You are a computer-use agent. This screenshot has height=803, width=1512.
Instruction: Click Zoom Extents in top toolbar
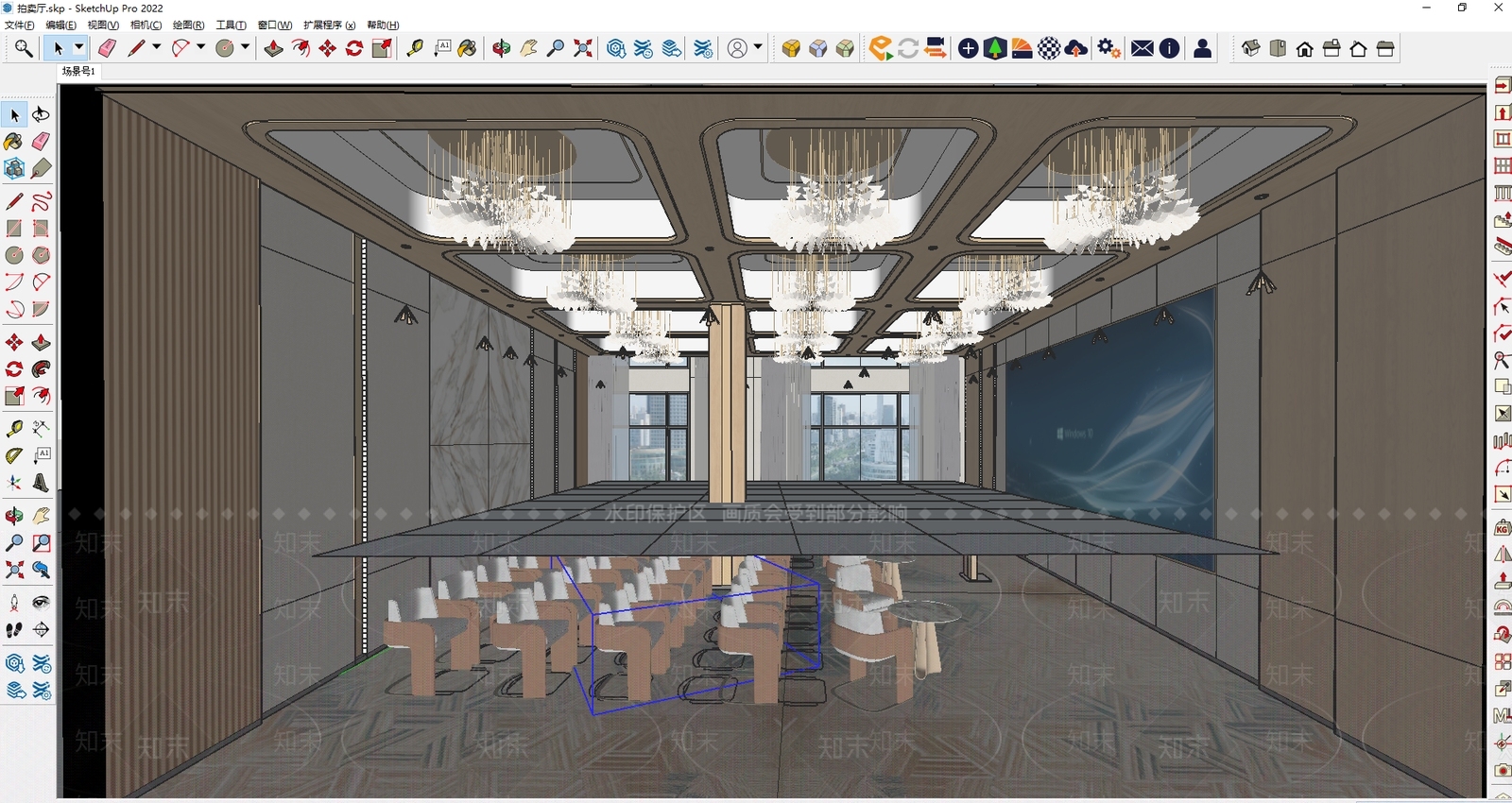pos(583,48)
